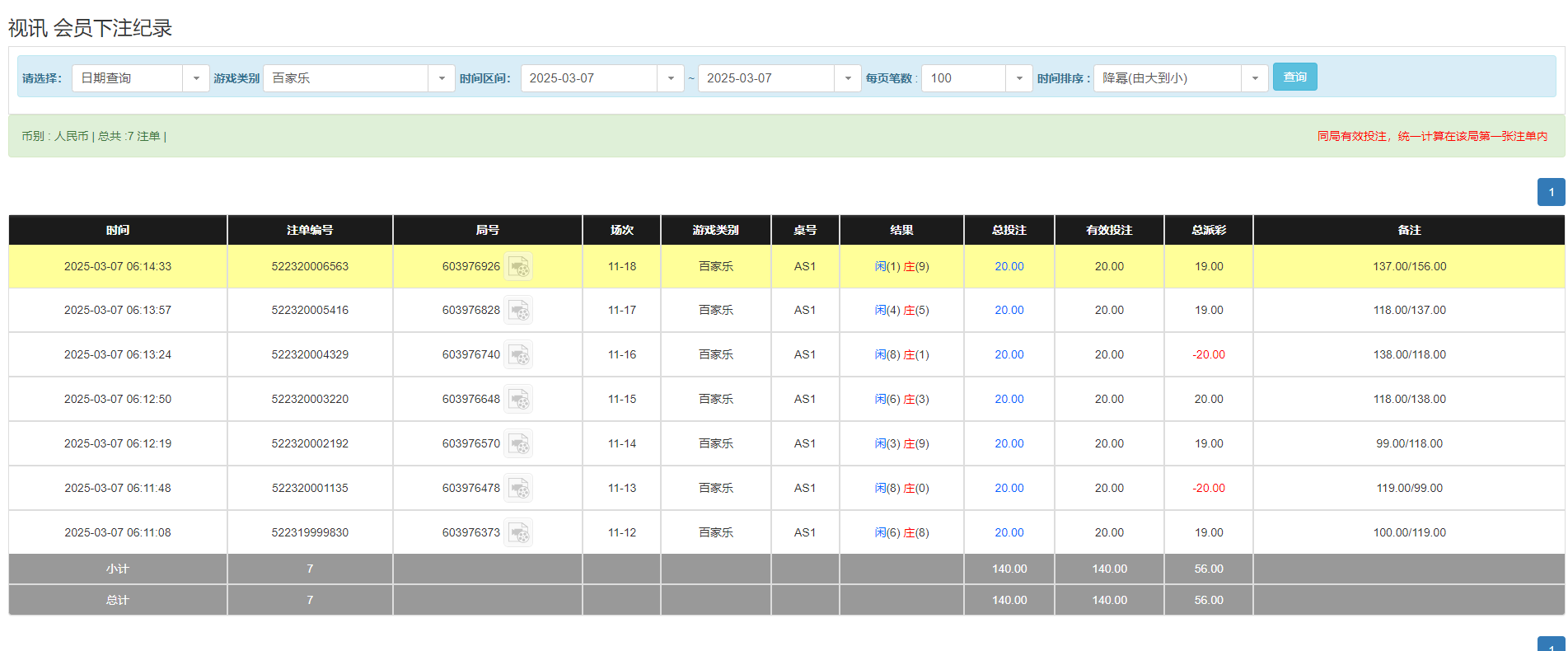1568x651 pixels.
Task: Open the end date dropdown arrow
Action: point(847,78)
